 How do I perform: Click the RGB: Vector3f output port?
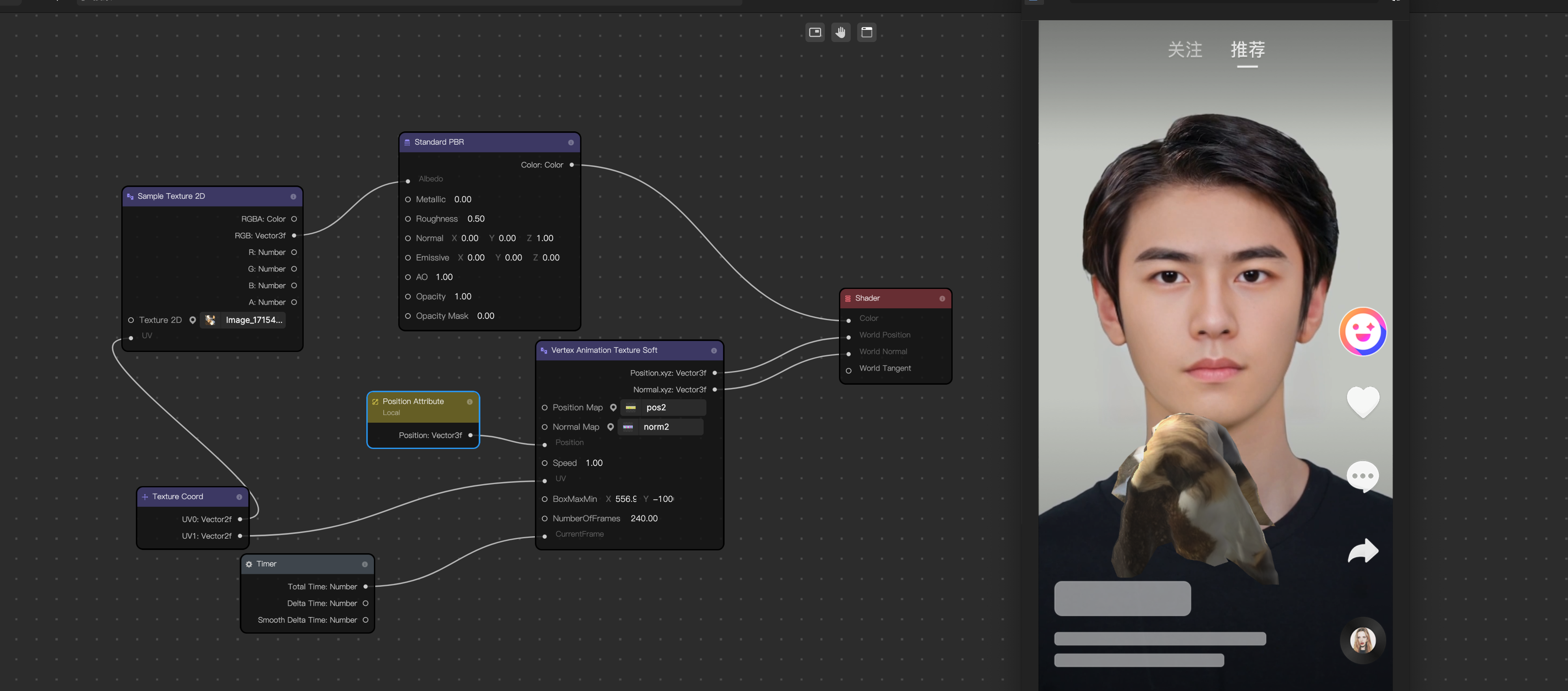coord(294,236)
